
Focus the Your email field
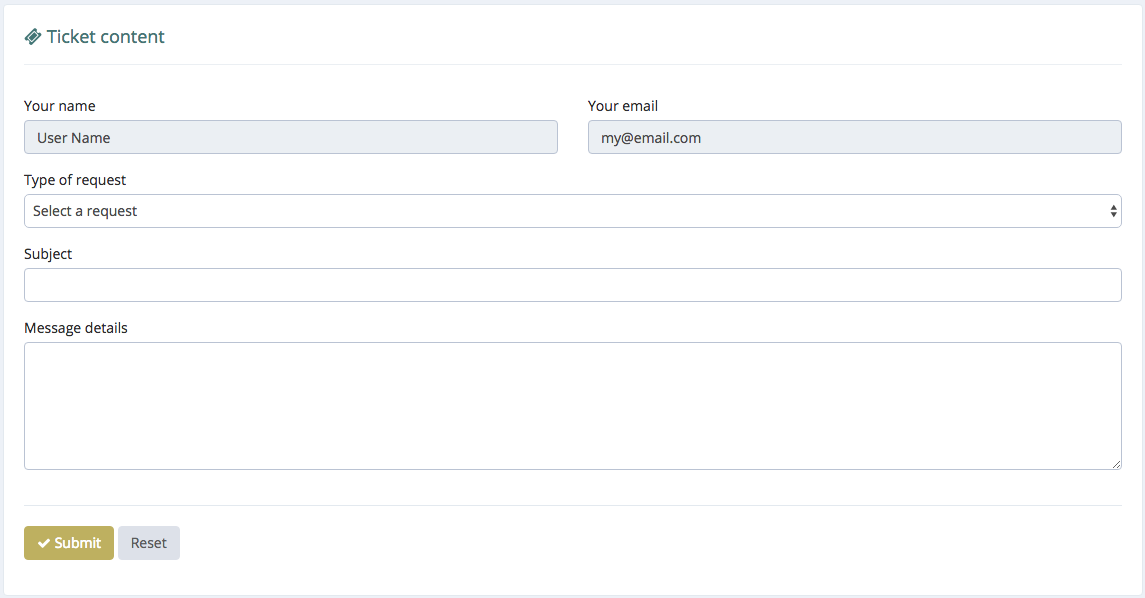pos(854,137)
